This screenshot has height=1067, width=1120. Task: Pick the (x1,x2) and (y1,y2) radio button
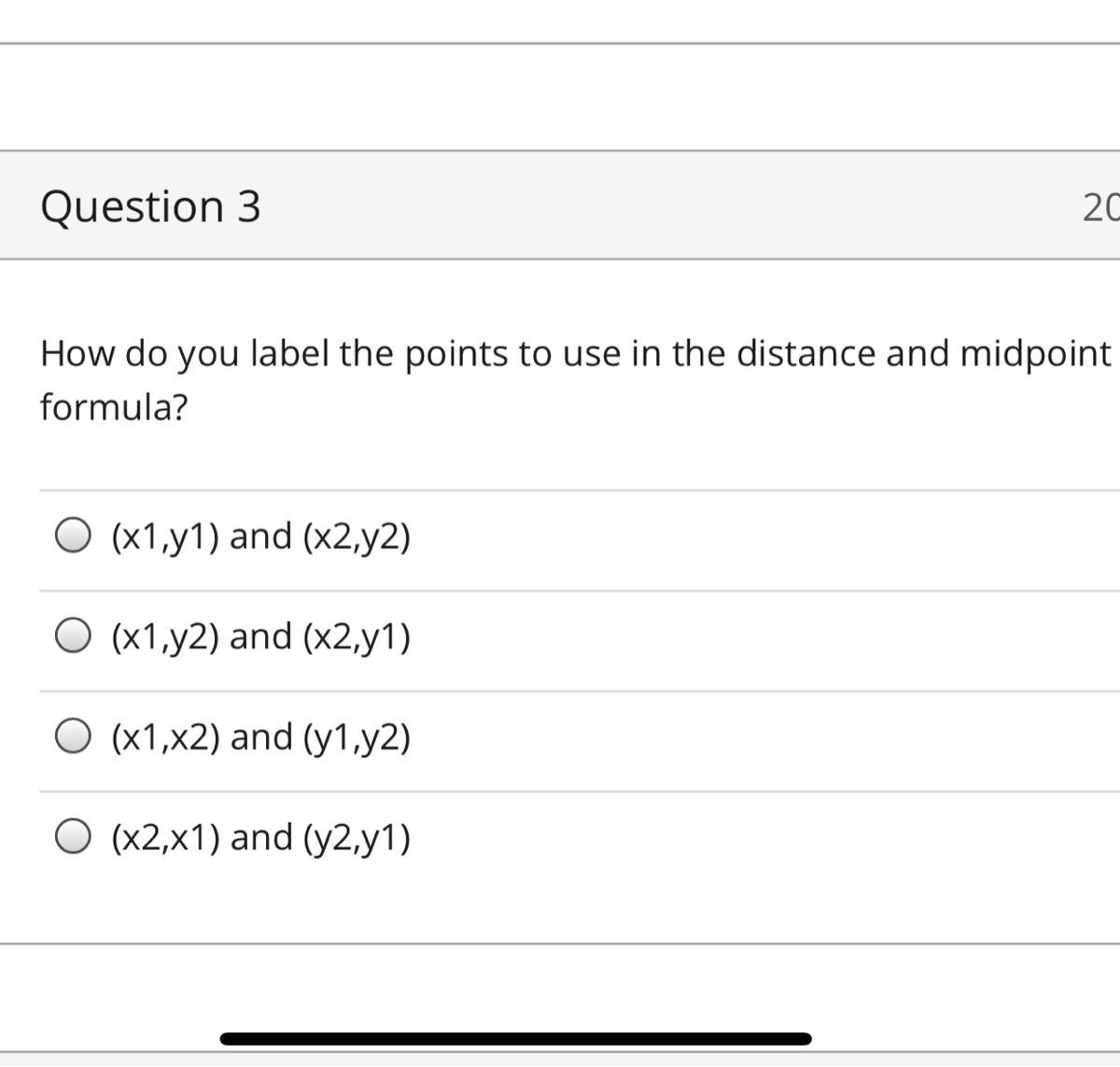(x=73, y=736)
